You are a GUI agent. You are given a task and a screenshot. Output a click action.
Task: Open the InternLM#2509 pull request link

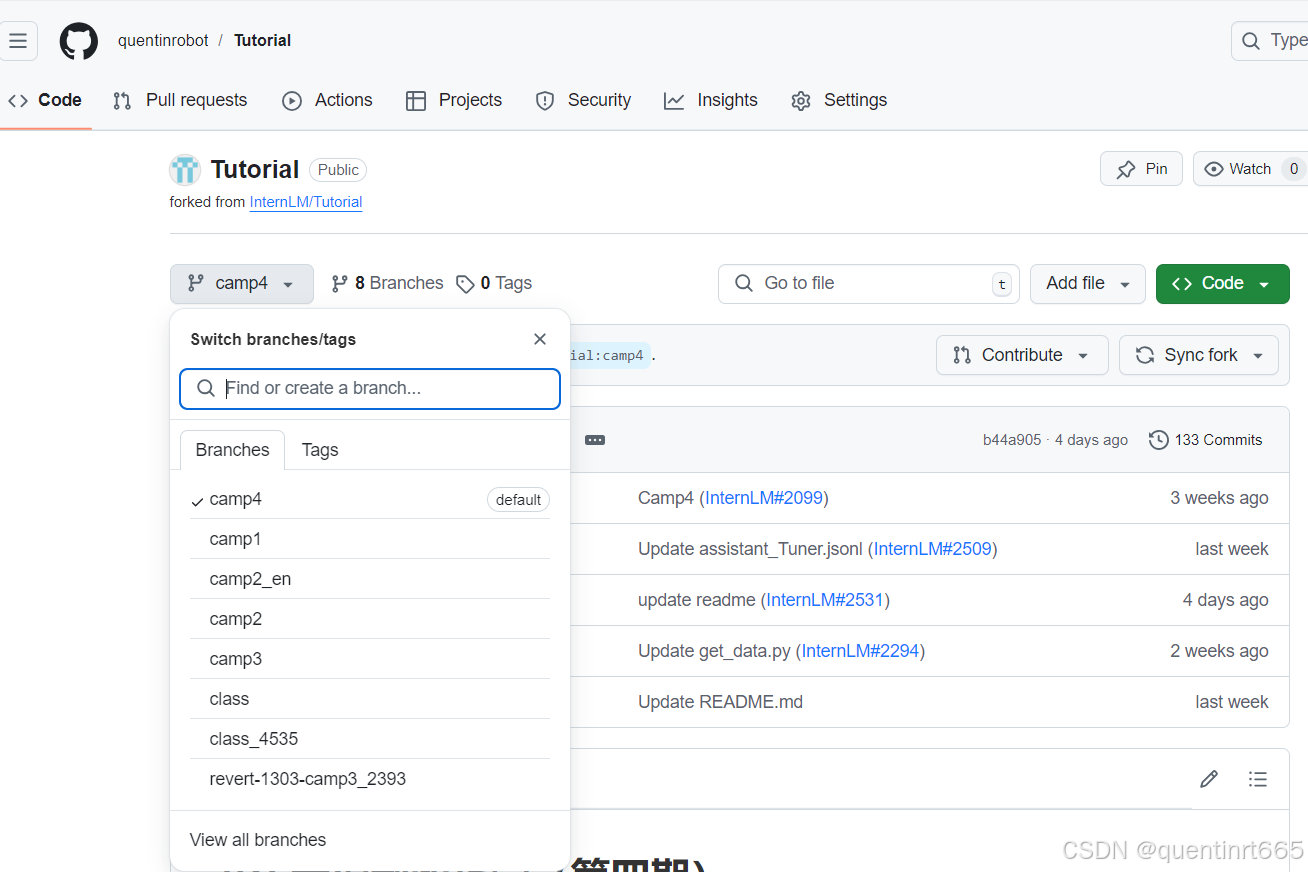tap(933, 549)
